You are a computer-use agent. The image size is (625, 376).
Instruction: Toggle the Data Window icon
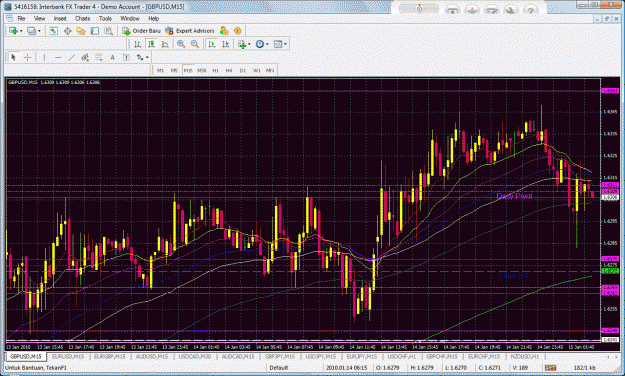[x=67, y=31]
